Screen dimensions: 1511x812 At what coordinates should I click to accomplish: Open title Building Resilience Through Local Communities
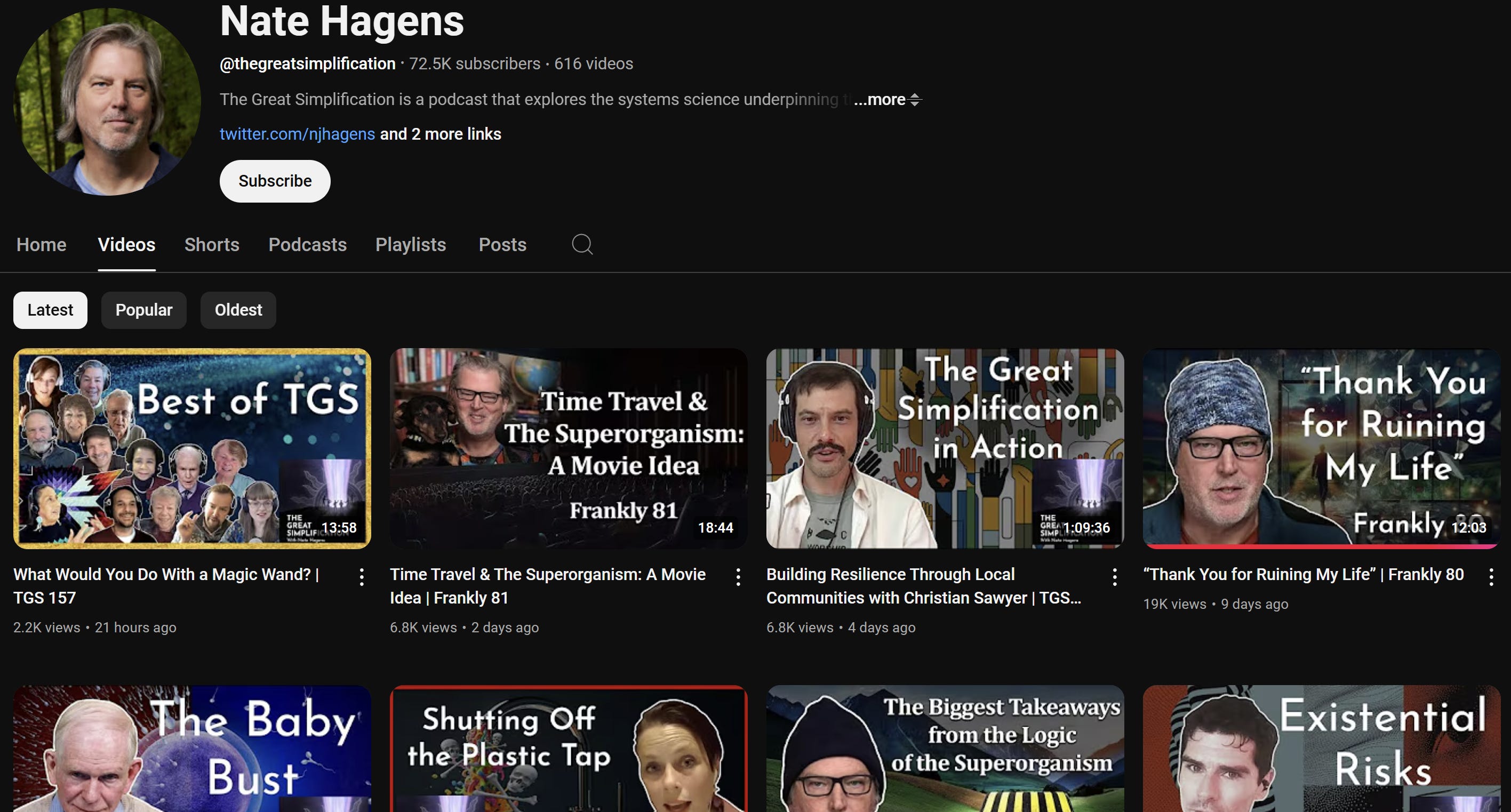[x=924, y=586]
